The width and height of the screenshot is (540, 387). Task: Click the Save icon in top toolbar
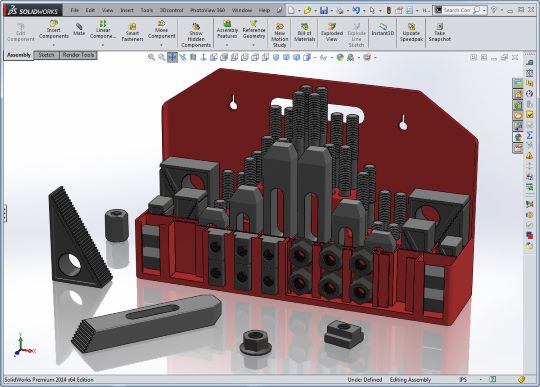[323, 10]
